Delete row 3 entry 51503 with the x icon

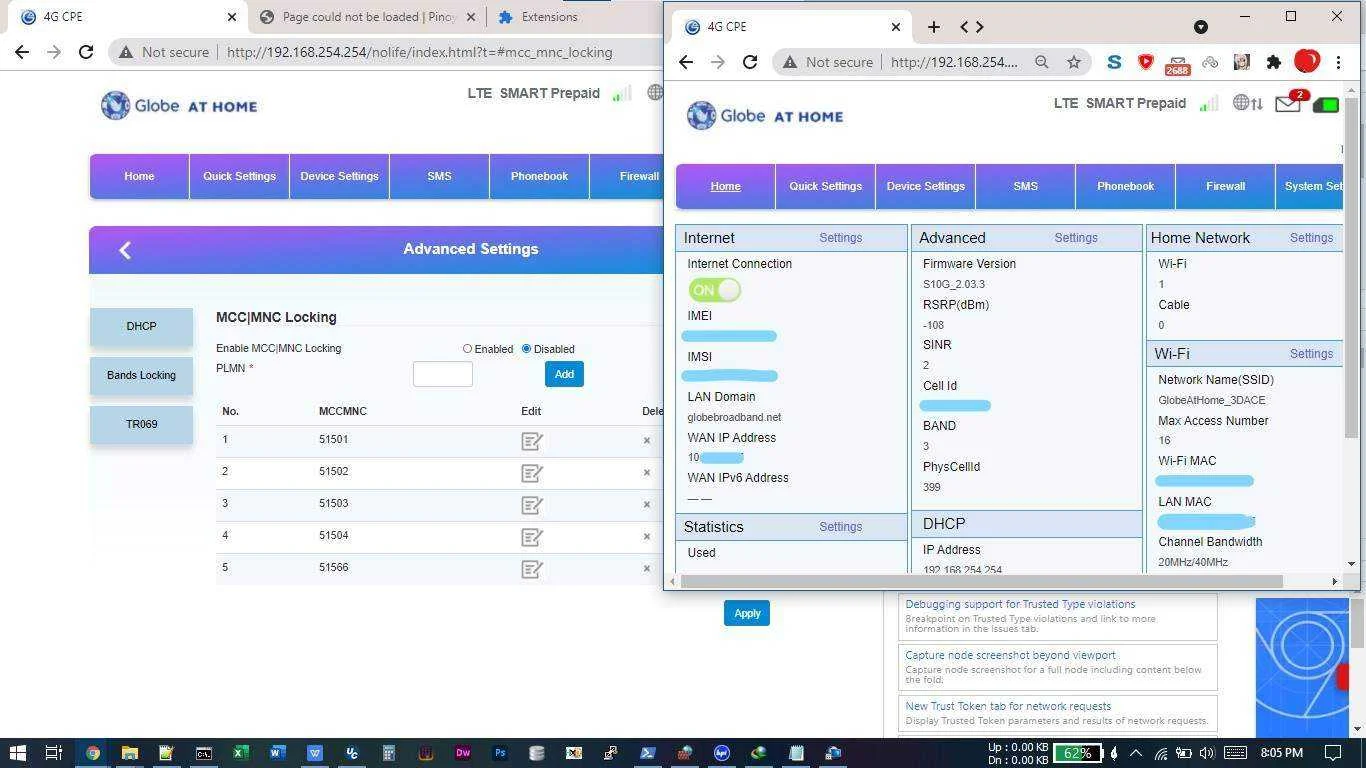[x=647, y=504]
